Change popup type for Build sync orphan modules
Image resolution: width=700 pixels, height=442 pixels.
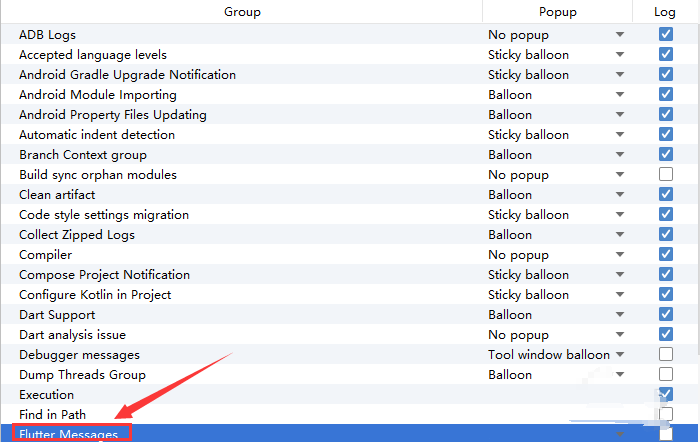pos(620,174)
